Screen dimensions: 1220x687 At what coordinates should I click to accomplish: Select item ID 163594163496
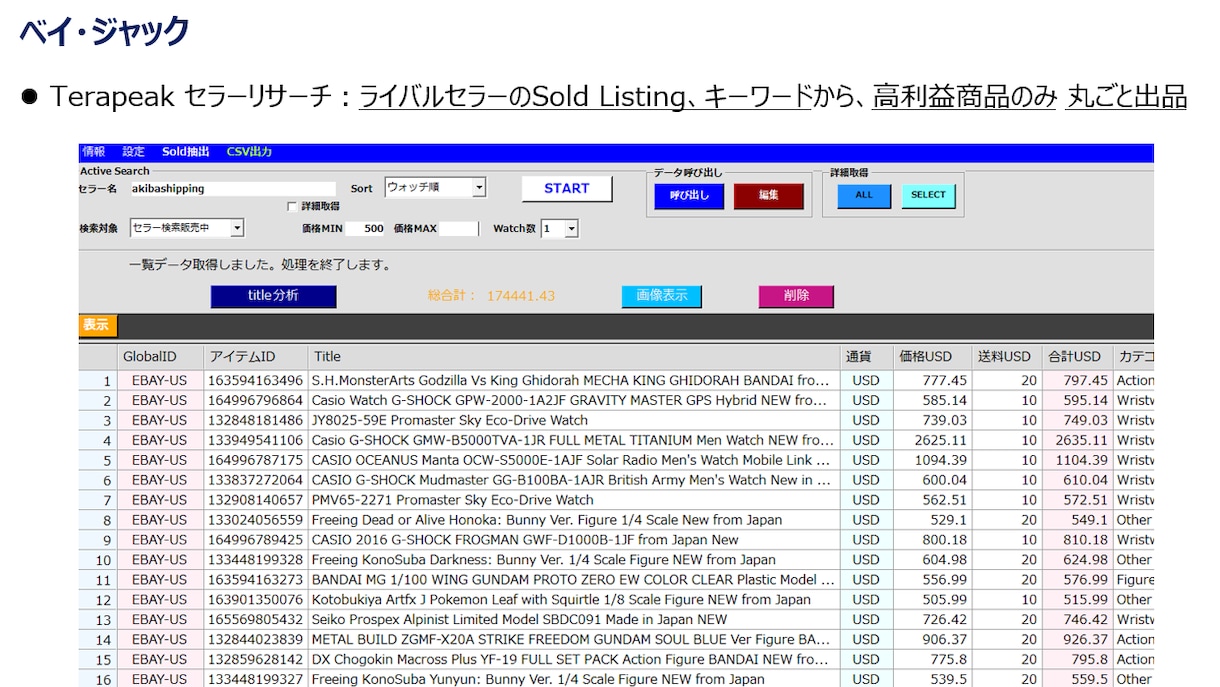pos(255,380)
